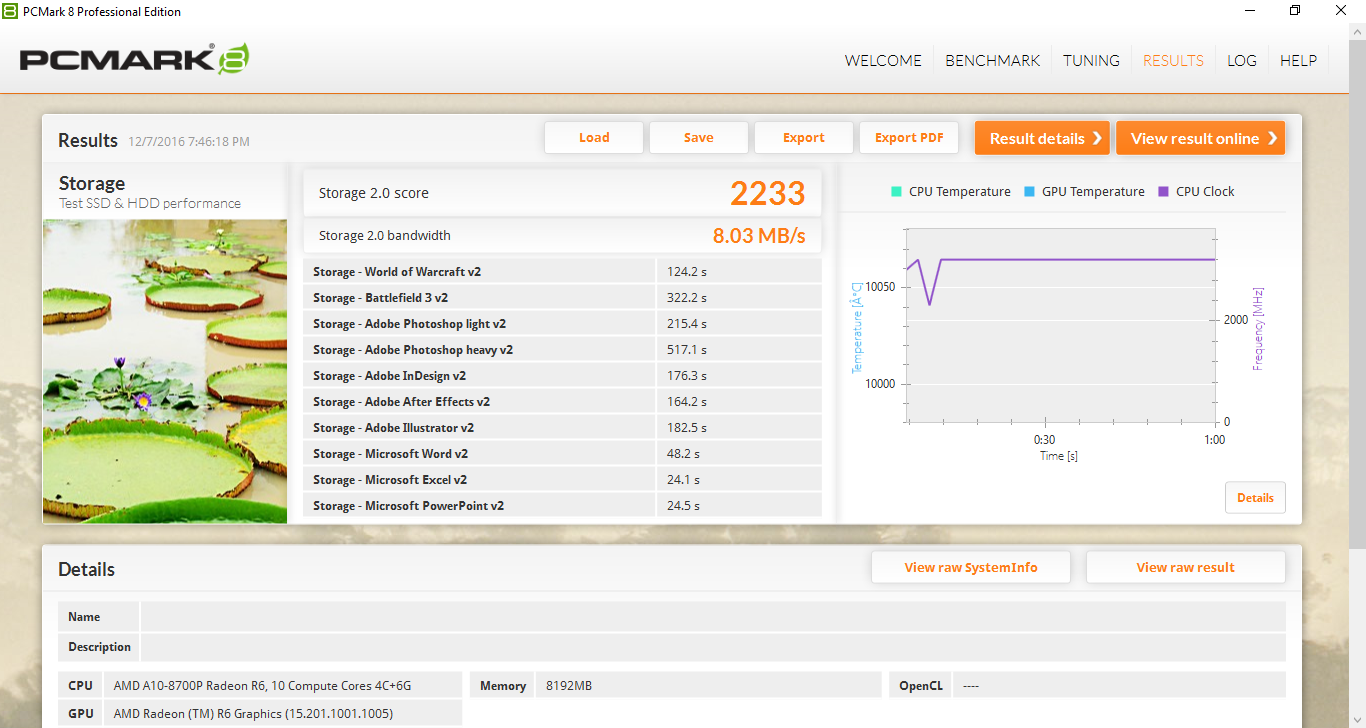Click the Details button under the chart
The image size is (1366, 728).
pyautogui.click(x=1255, y=498)
